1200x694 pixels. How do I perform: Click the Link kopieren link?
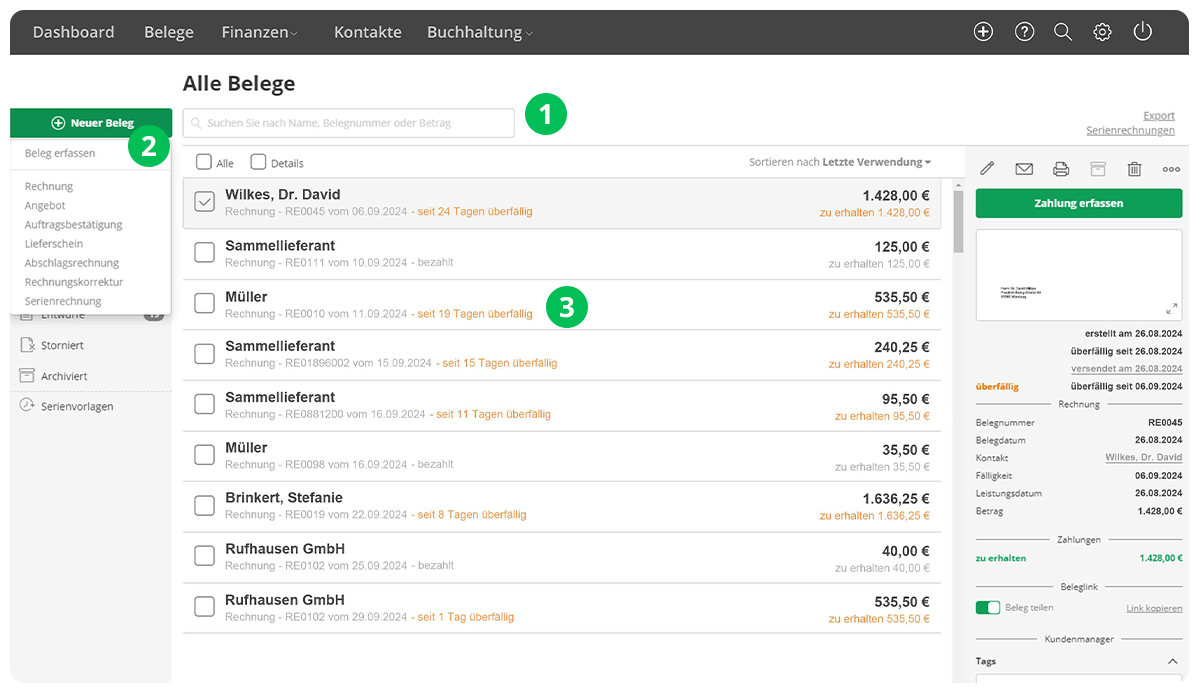1154,609
